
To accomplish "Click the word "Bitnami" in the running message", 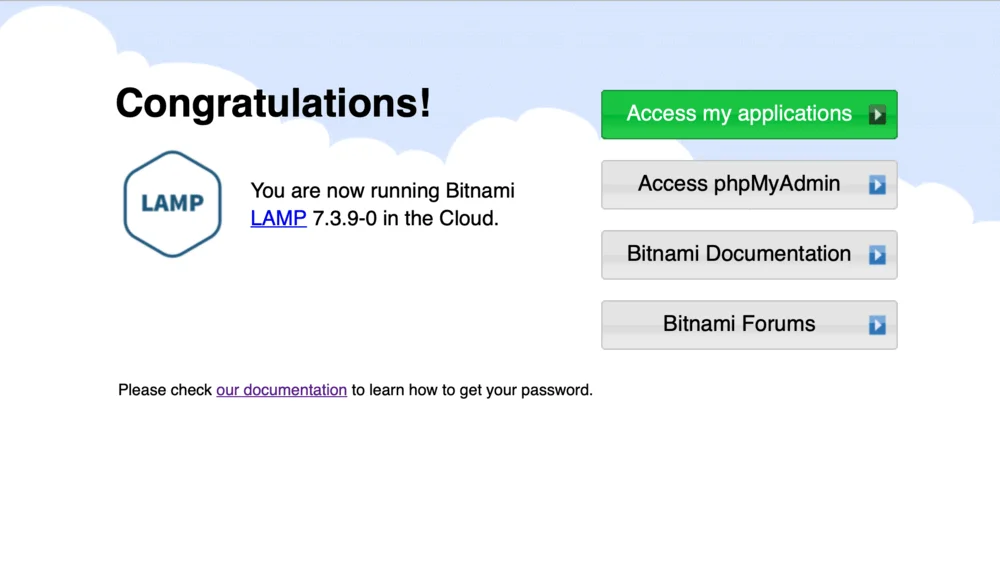I will click(x=477, y=190).
